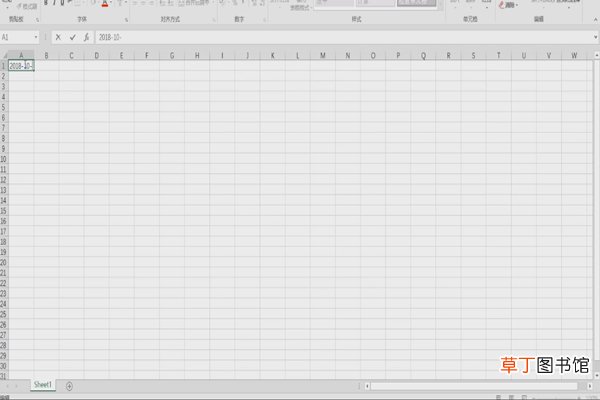Open the number group dialog launcher
The image size is (600, 400).
pos(264,20)
